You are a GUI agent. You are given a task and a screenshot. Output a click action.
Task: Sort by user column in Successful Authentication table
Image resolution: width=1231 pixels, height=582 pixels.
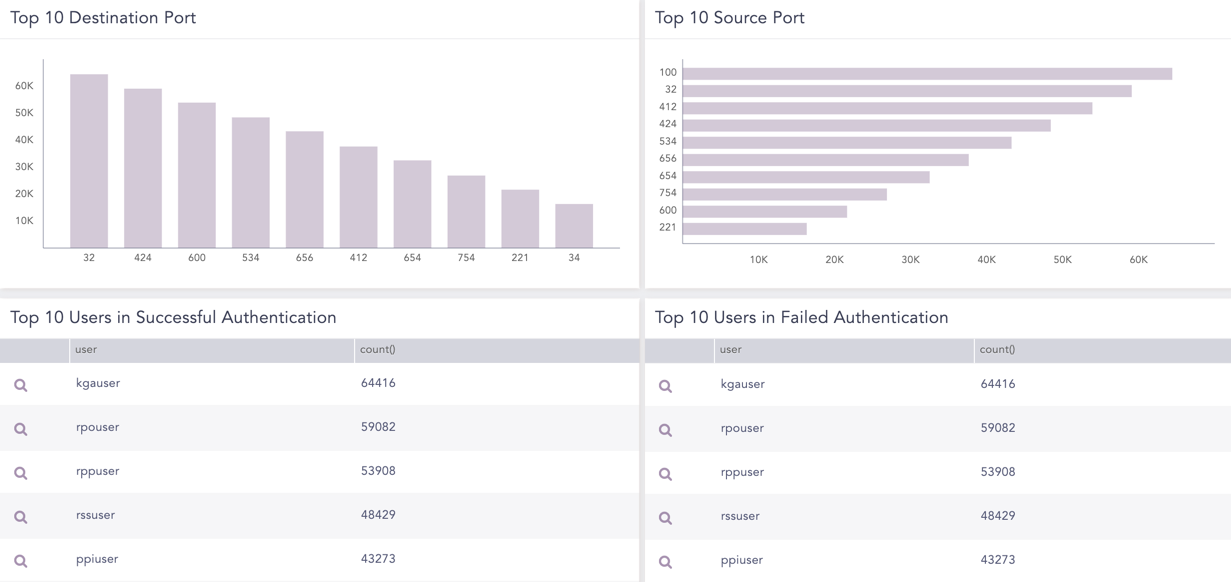point(86,350)
